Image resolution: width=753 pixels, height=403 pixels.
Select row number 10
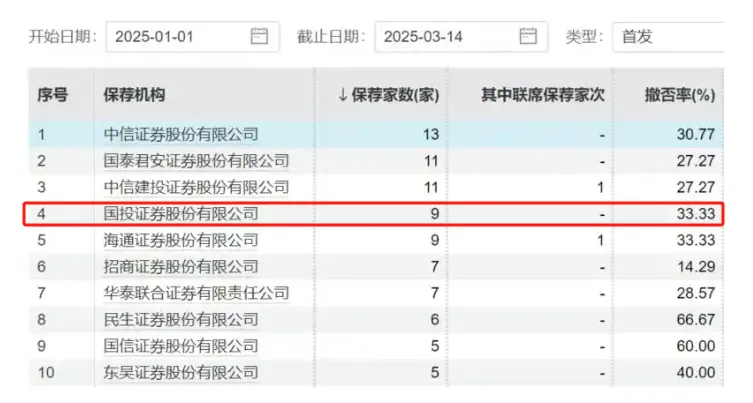tap(46, 372)
